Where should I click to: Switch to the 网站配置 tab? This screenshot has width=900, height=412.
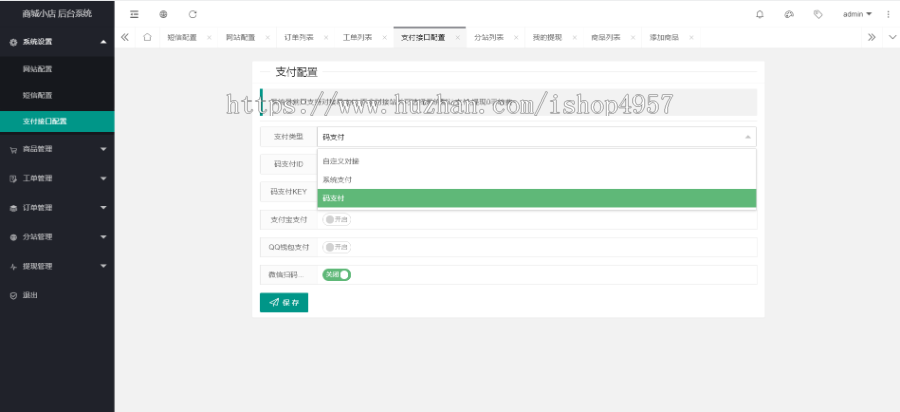click(240, 38)
